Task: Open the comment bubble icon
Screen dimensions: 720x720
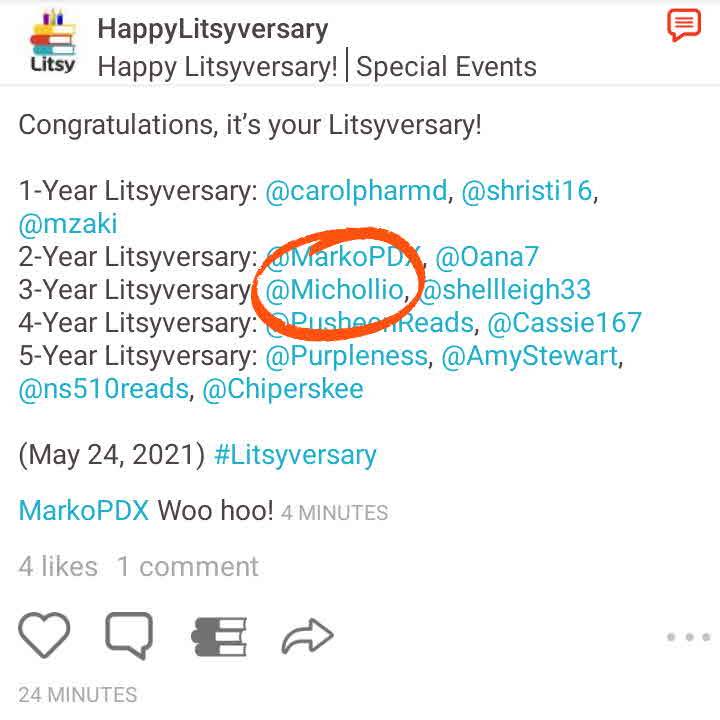Action: tap(129, 636)
